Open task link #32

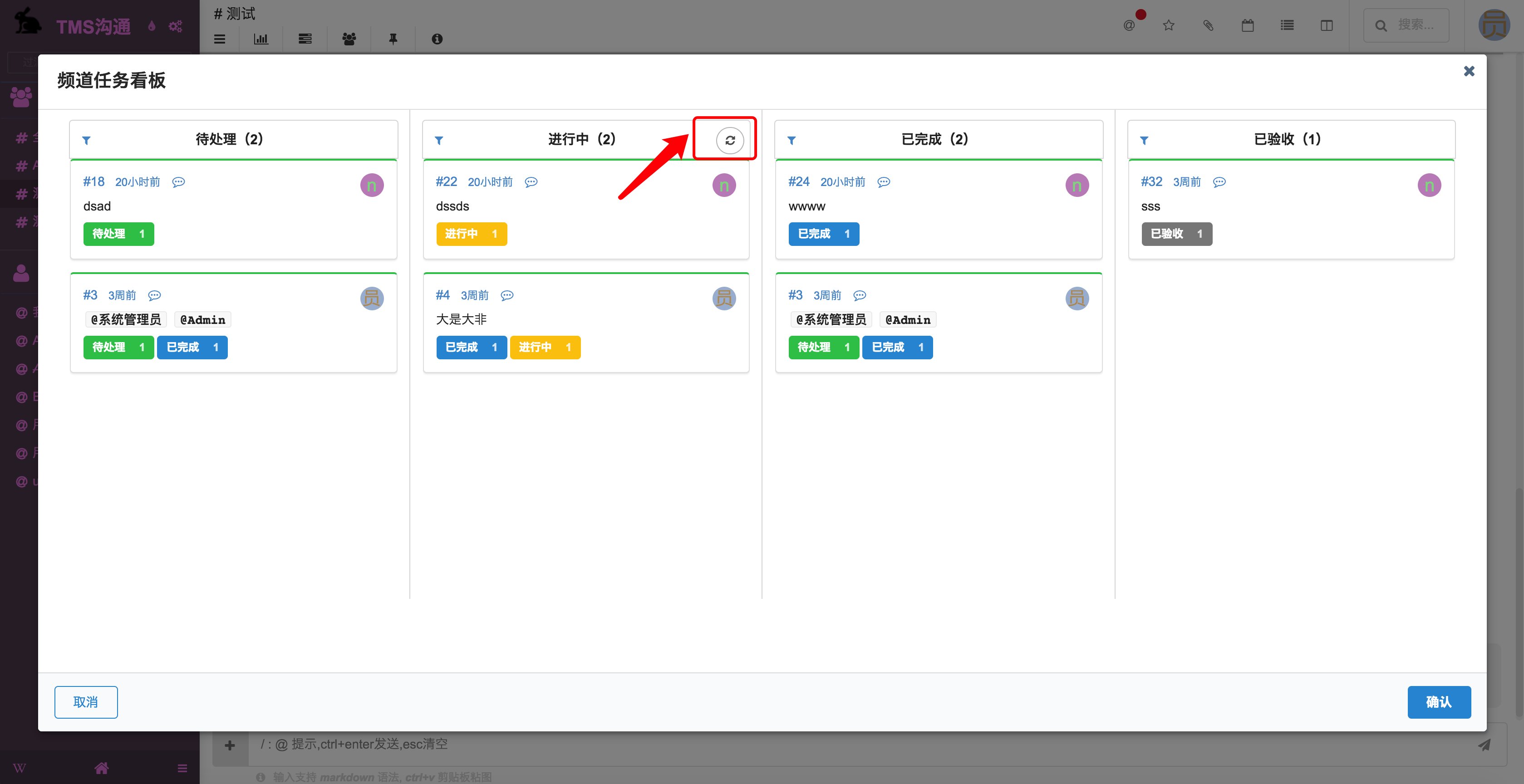pos(1151,182)
